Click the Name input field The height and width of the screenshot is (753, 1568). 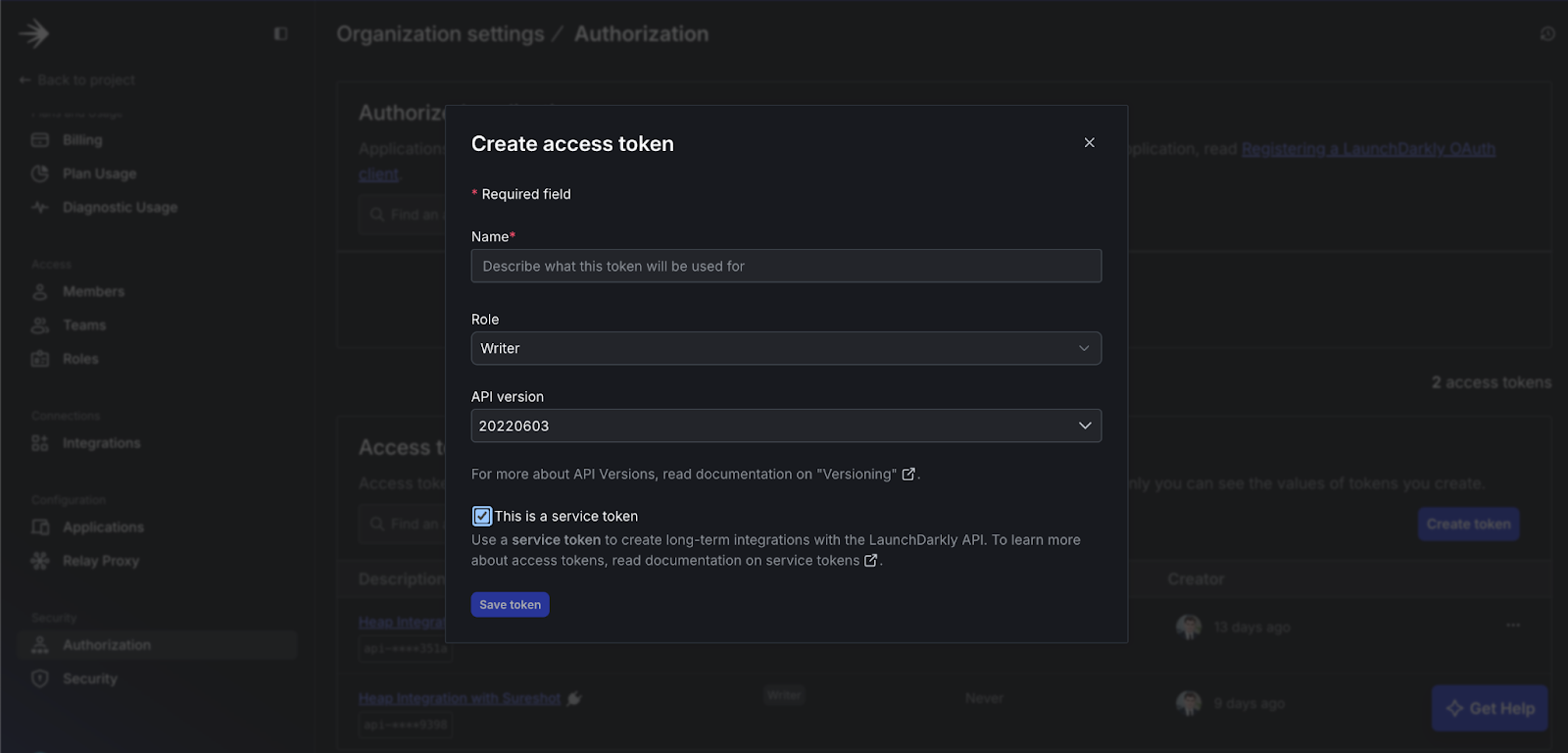[x=785, y=267]
